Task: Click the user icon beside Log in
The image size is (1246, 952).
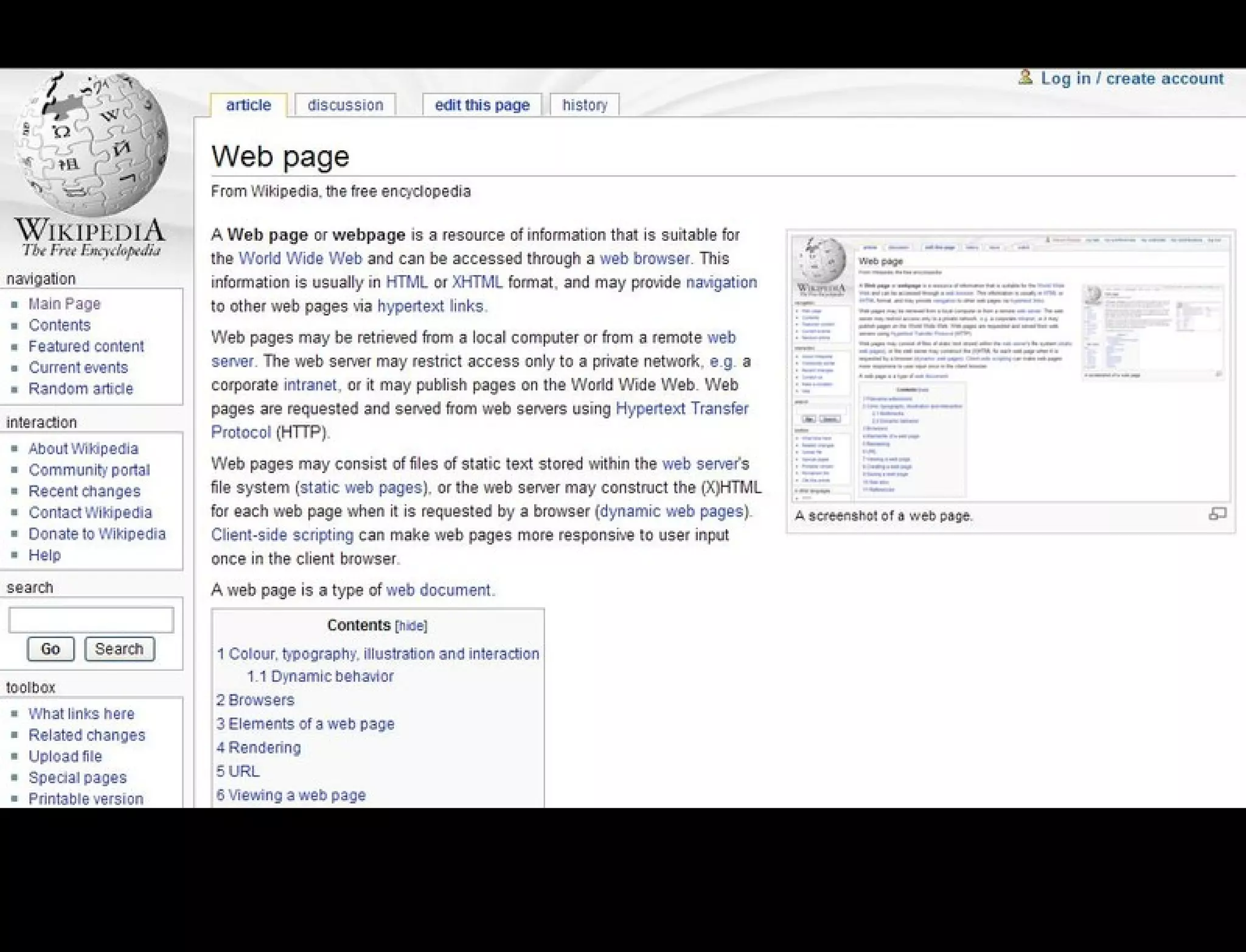Action: (1025, 77)
